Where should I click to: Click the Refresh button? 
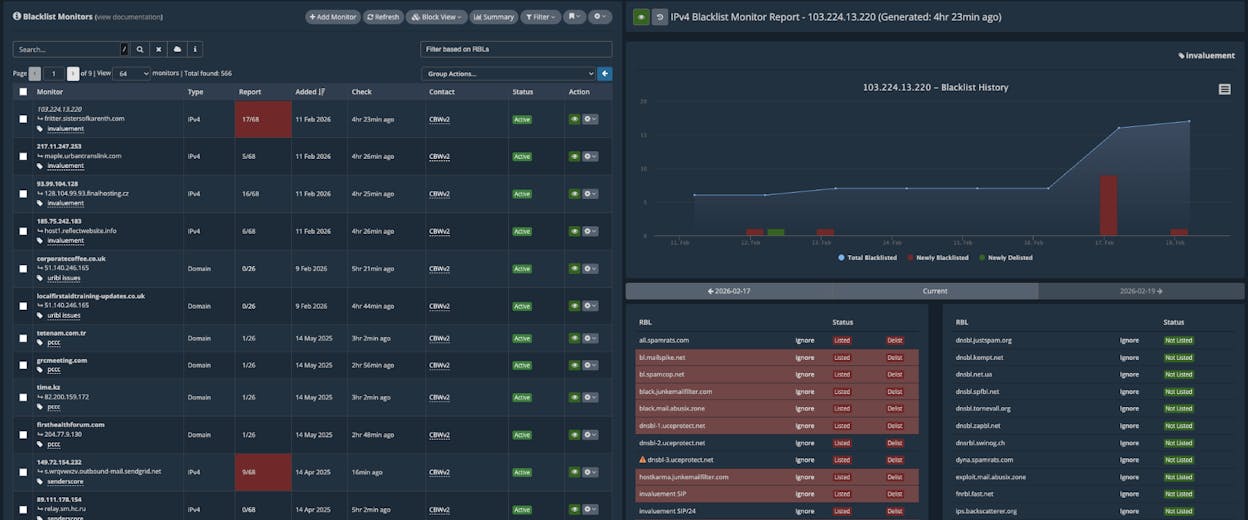(383, 17)
